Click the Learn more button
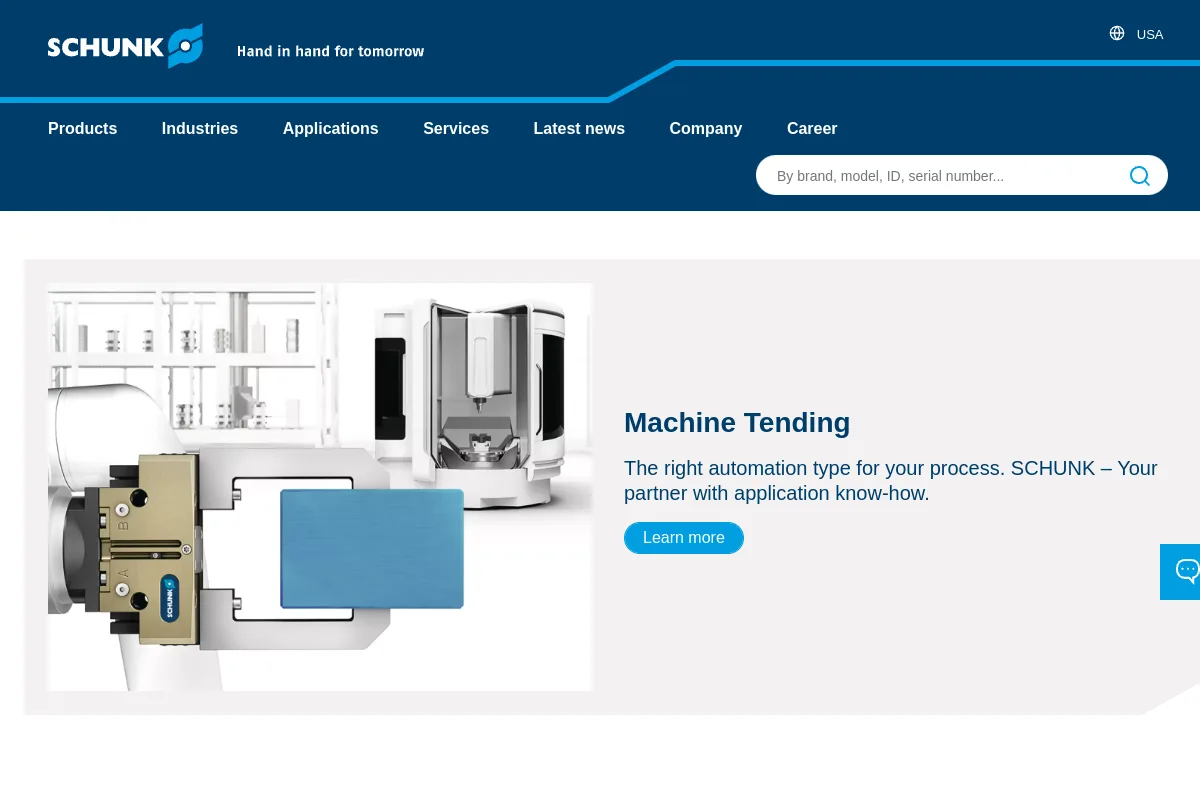This screenshot has height=800, width=1200. click(684, 538)
